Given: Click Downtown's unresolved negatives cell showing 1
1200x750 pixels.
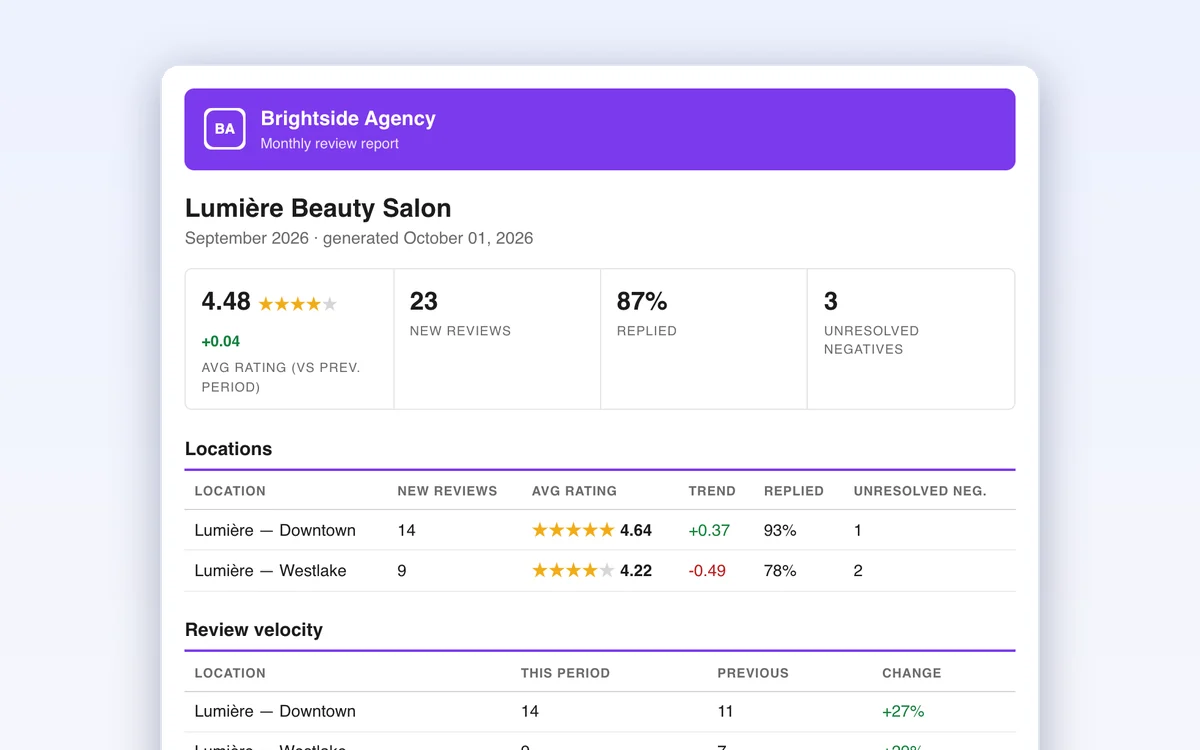Looking at the screenshot, I should click(x=858, y=530).
